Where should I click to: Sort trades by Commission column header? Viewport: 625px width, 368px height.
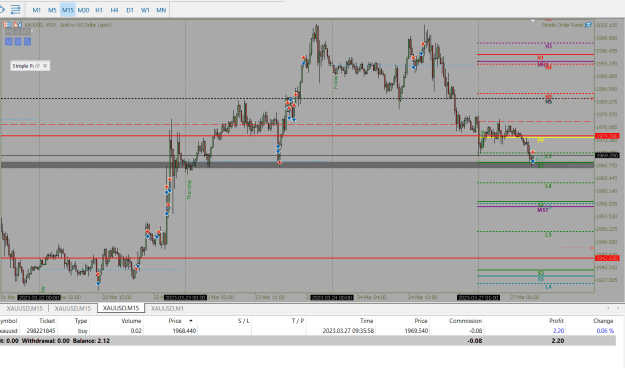(x=465, y=321)
